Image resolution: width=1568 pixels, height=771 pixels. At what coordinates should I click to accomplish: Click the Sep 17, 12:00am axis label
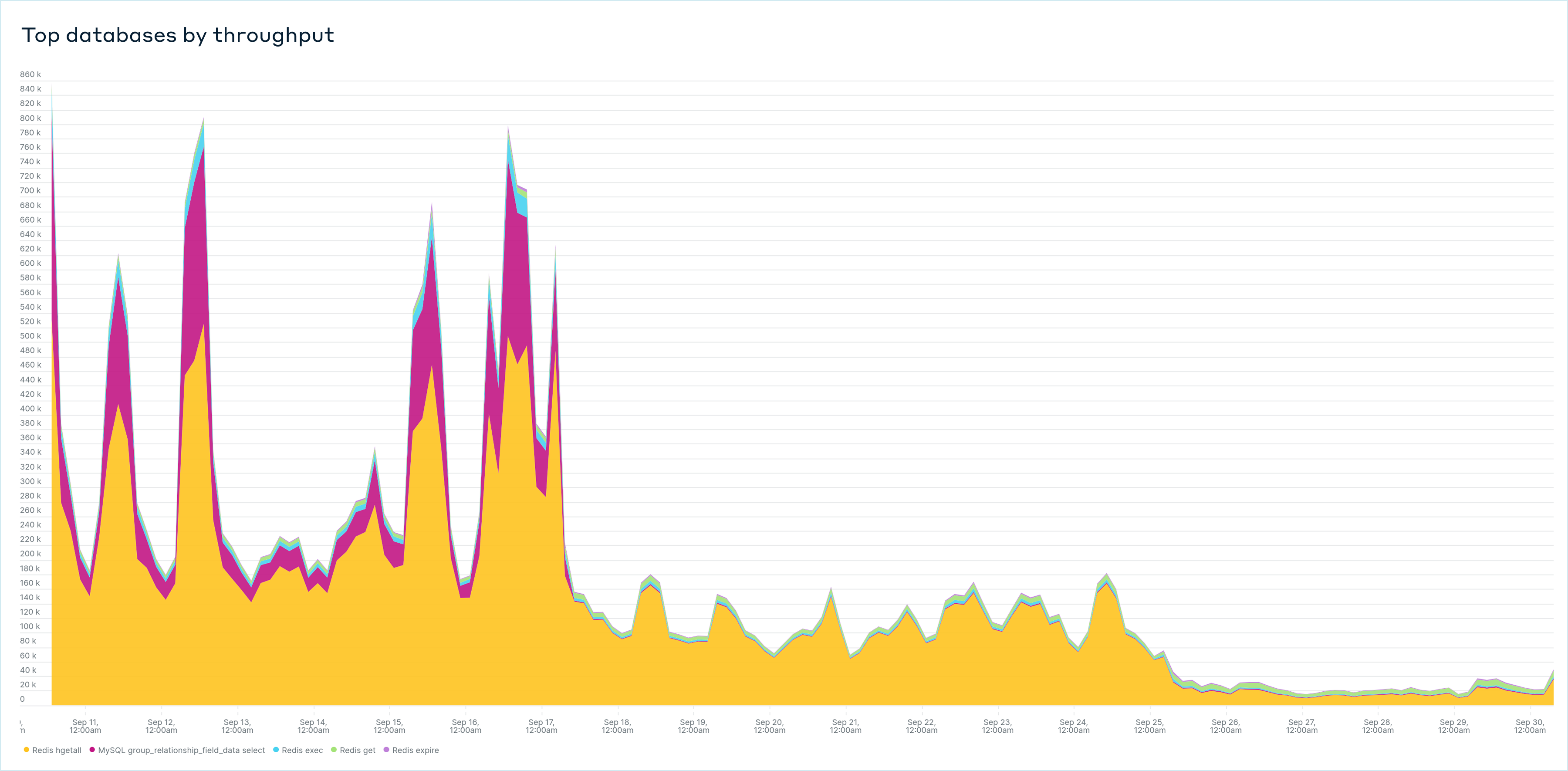coord(541,726)
